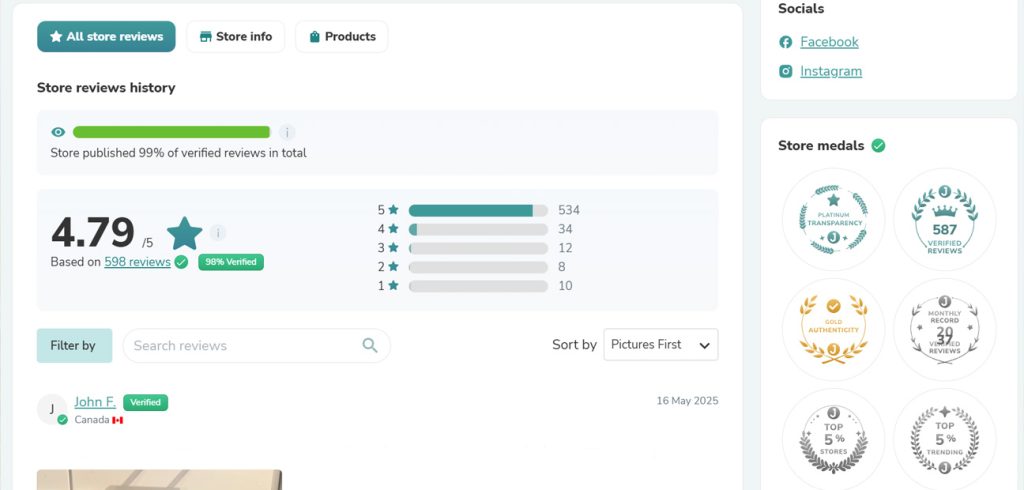Screen dimensions: 1024x490
Task: Click the magnifier search icon in reviews search
Action: coord(370,345)
